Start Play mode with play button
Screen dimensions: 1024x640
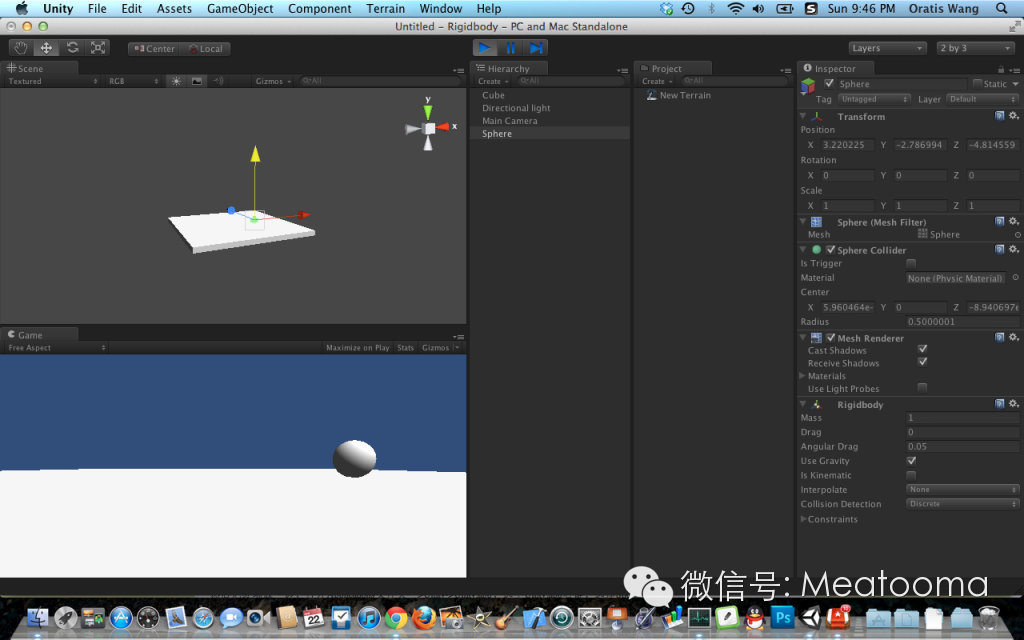click(485, 48)
